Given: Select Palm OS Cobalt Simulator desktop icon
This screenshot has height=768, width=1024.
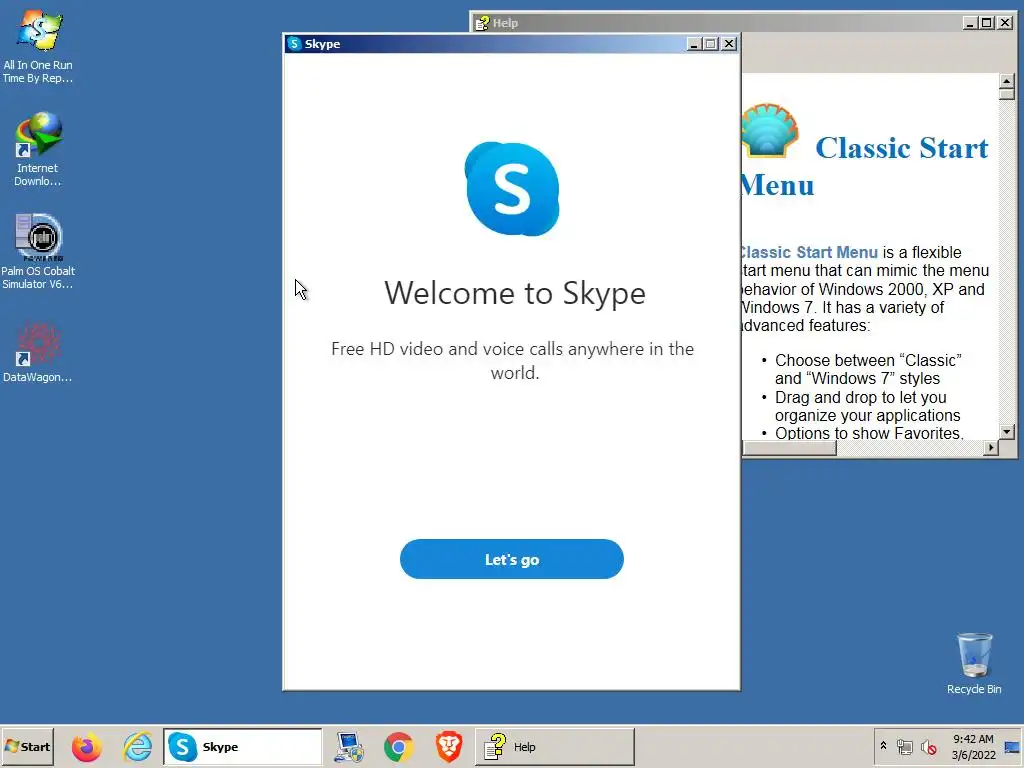Looking at the screenshot, I should pyautogui.click(x=38, y=251).
